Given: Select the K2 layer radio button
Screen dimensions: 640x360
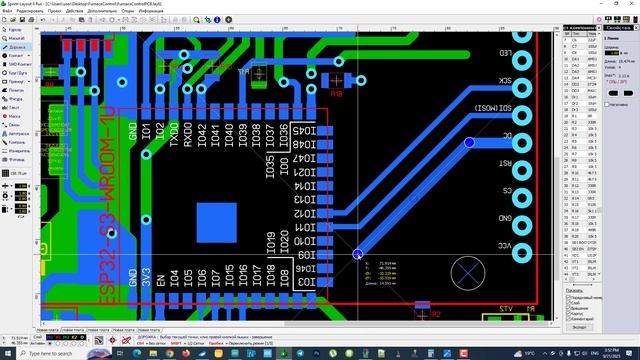Looking at the screenshot, I should [x=74, y=343].
